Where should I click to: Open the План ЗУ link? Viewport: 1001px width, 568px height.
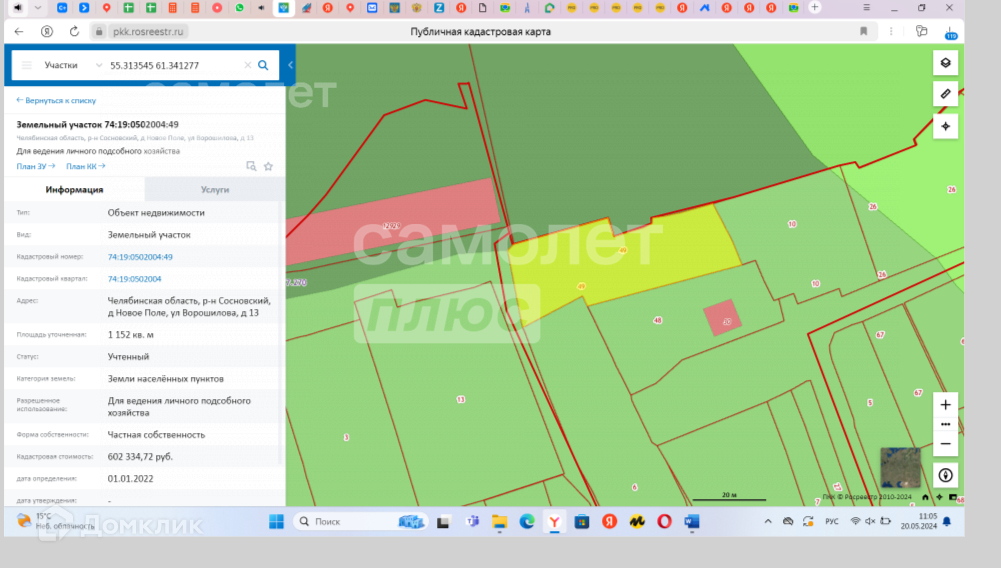click(x=36, y=166)
